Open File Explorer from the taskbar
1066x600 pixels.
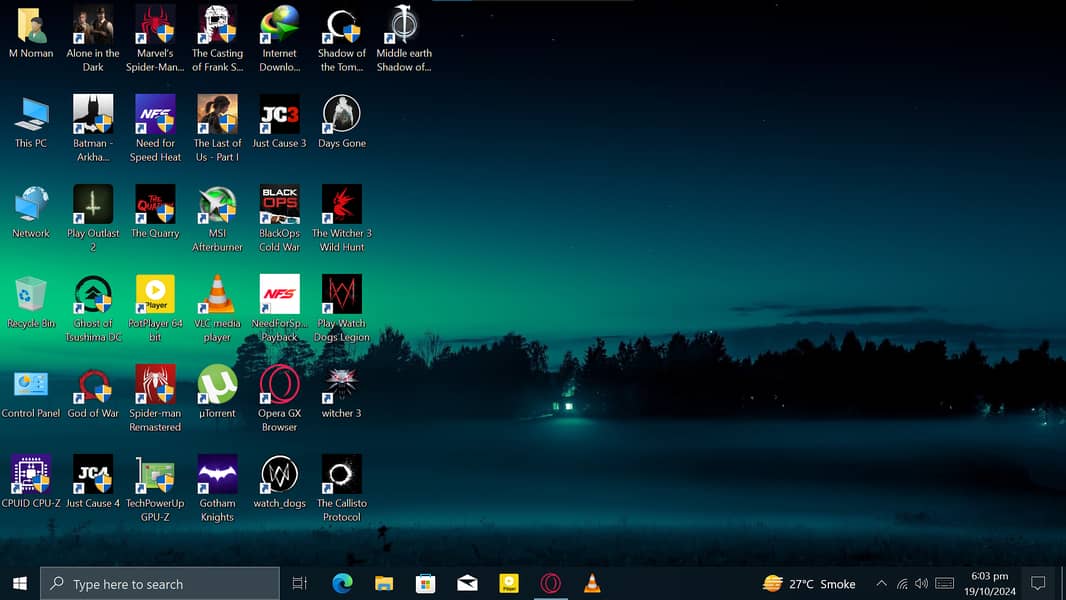click(384, 584)
